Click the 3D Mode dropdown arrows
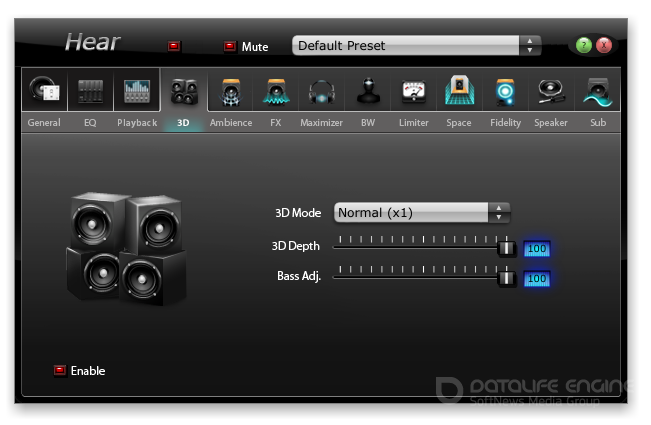The height and width of the screenshot is (425, 651). [x=498, y=213]
